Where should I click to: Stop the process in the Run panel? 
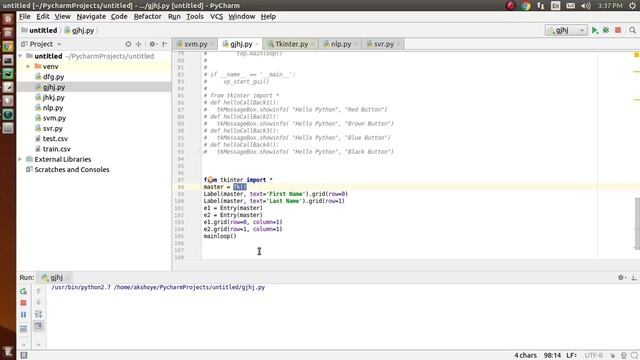coord(24,303)
